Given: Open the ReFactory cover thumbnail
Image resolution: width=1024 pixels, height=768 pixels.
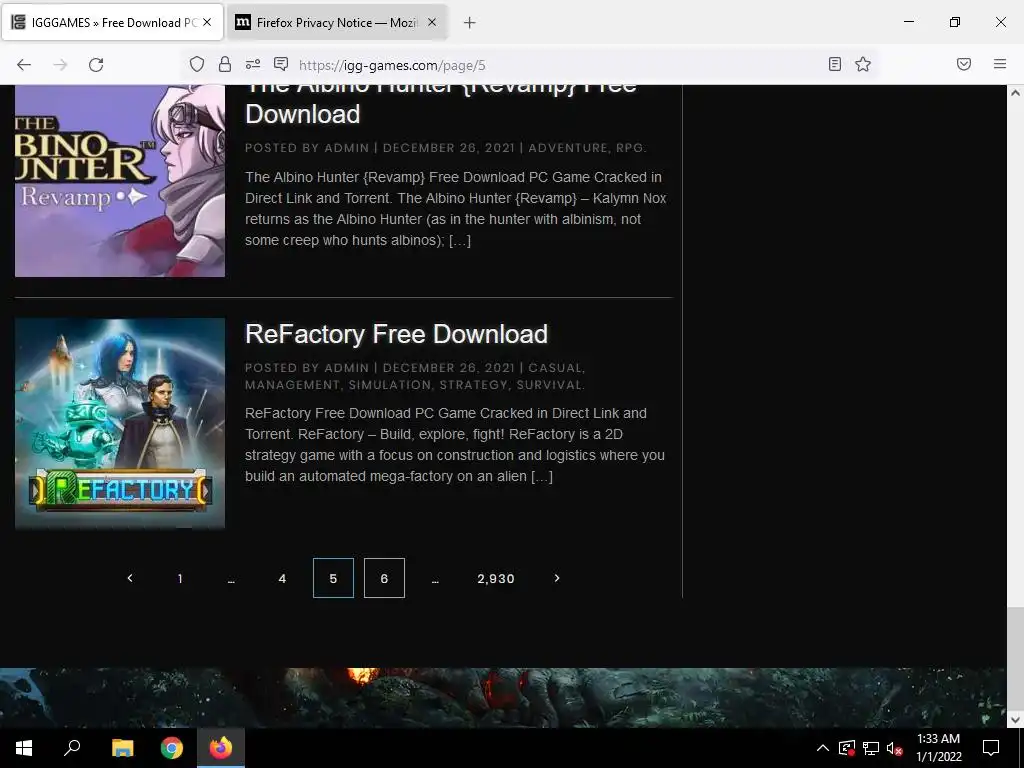Looking at the screenshot, I should (x=120, y=423).
